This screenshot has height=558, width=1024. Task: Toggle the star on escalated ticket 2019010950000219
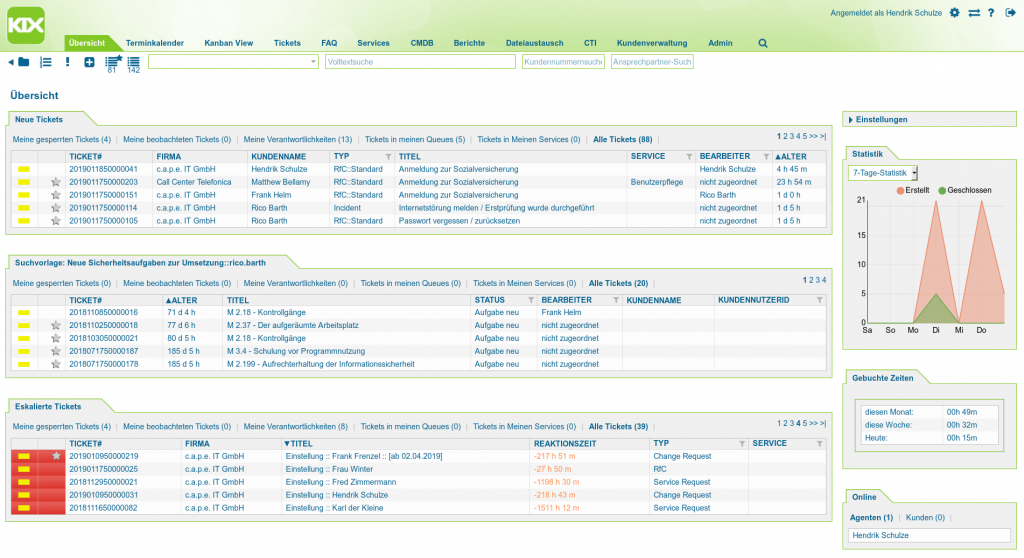[x=56, y=456]
